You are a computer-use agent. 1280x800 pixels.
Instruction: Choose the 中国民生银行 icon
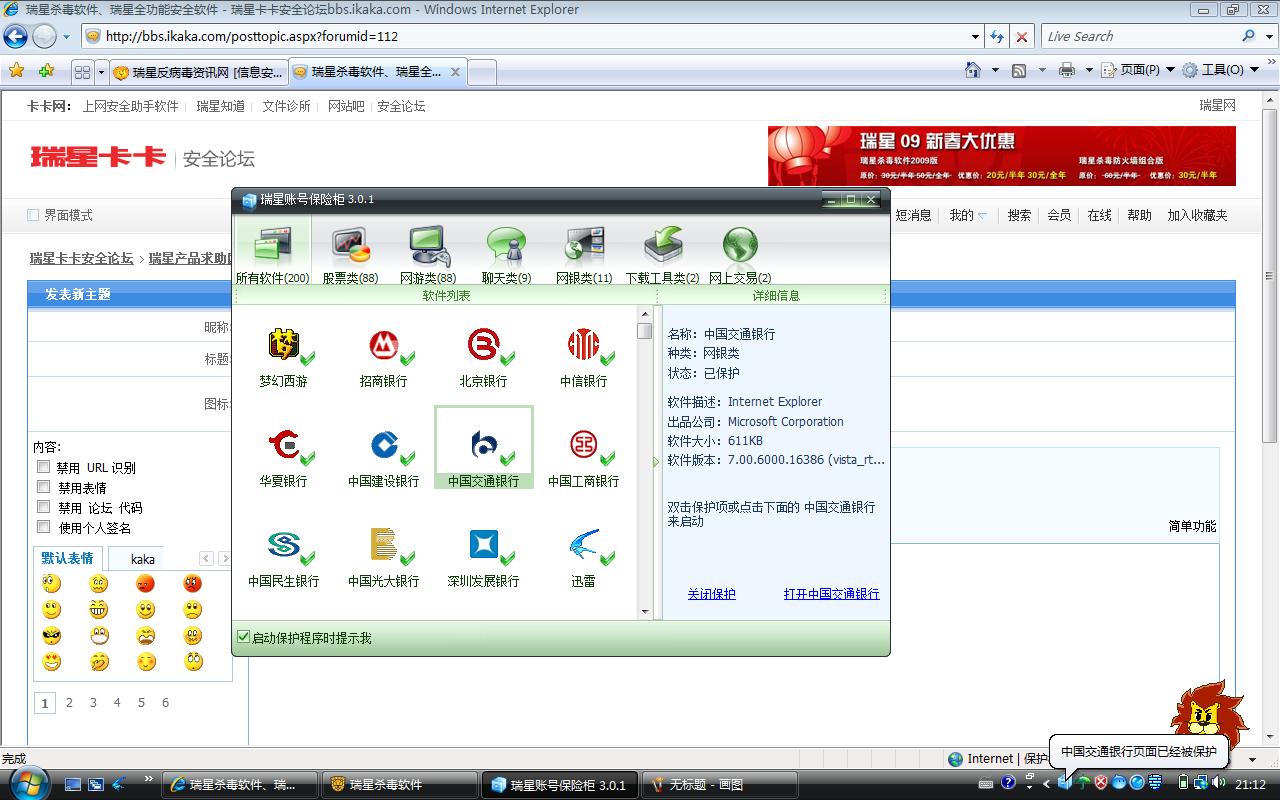coord(284,557)
